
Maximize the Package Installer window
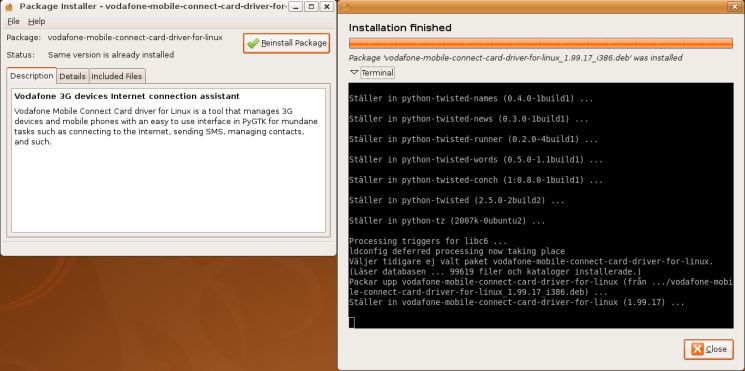pyautogui.click(x=311, y=7)
